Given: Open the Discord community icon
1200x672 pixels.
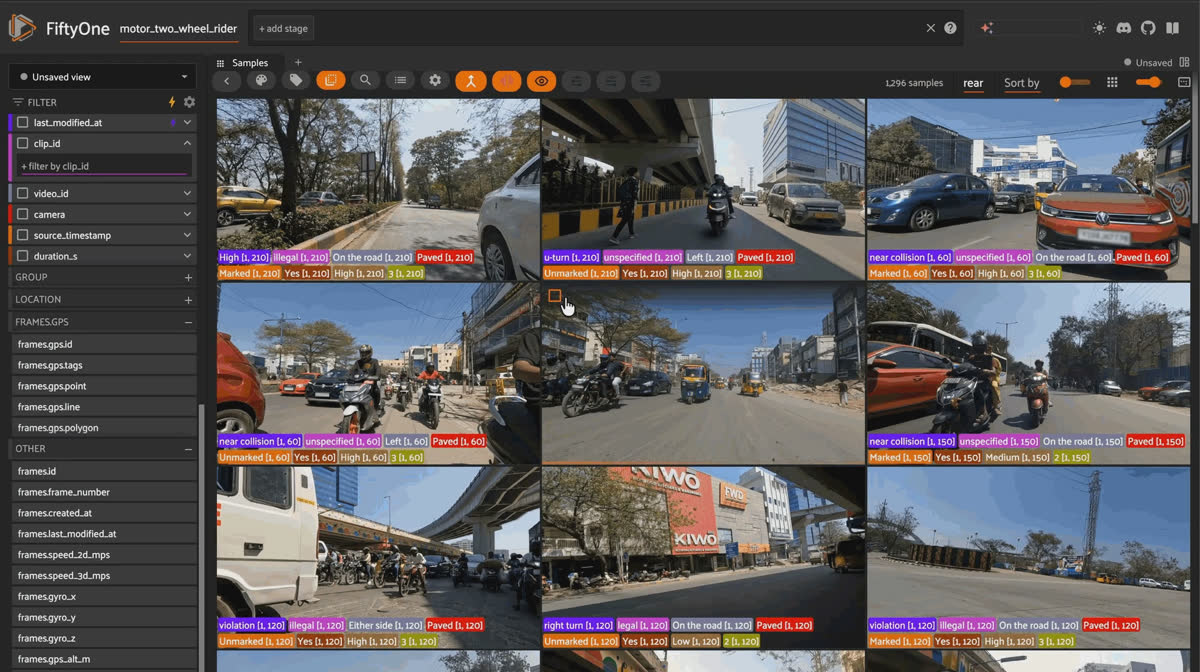Looking at the screenshot, I should pos(1123,28).
